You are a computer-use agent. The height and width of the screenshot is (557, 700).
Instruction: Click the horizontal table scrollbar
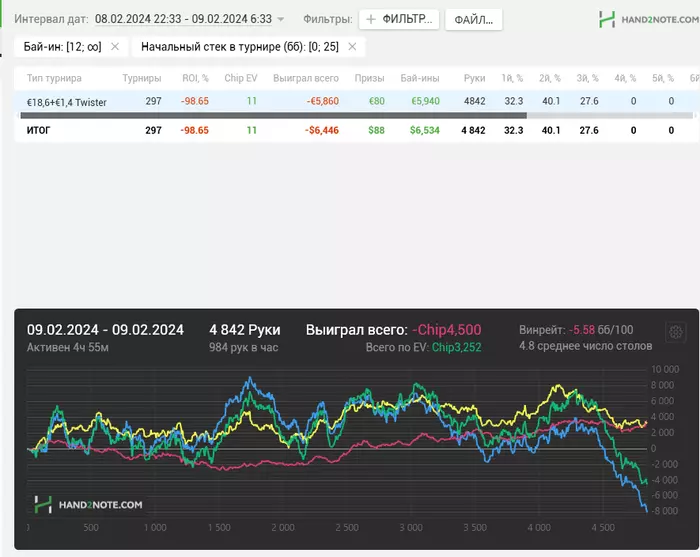tap(274, 116)
